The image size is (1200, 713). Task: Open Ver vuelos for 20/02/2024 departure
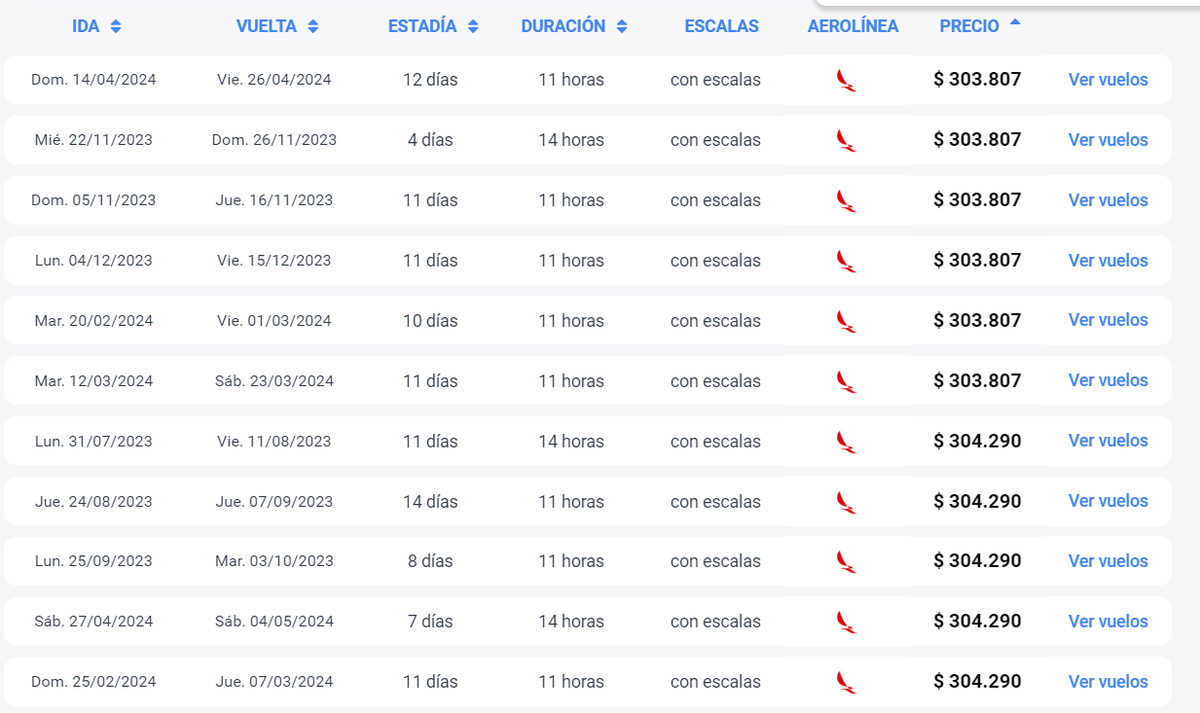tap(1108, 320)
